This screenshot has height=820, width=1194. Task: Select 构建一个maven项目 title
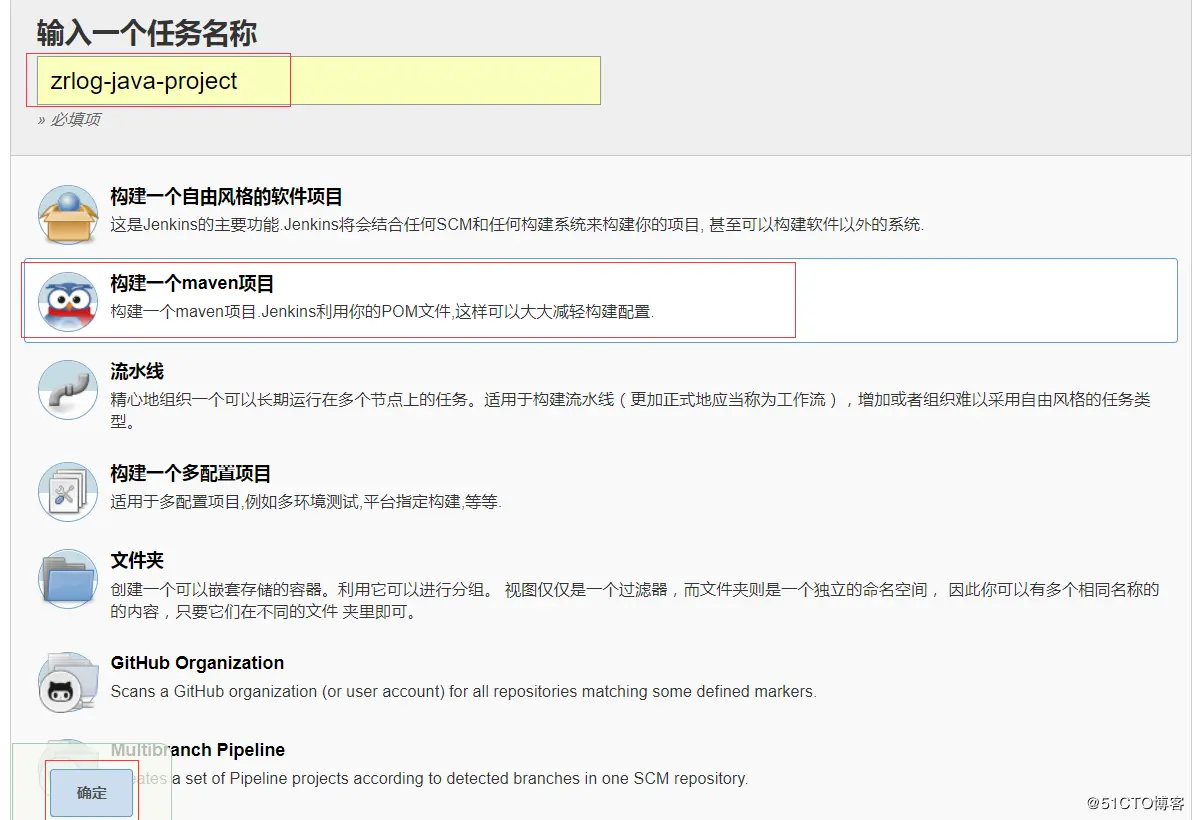point(192,283)
